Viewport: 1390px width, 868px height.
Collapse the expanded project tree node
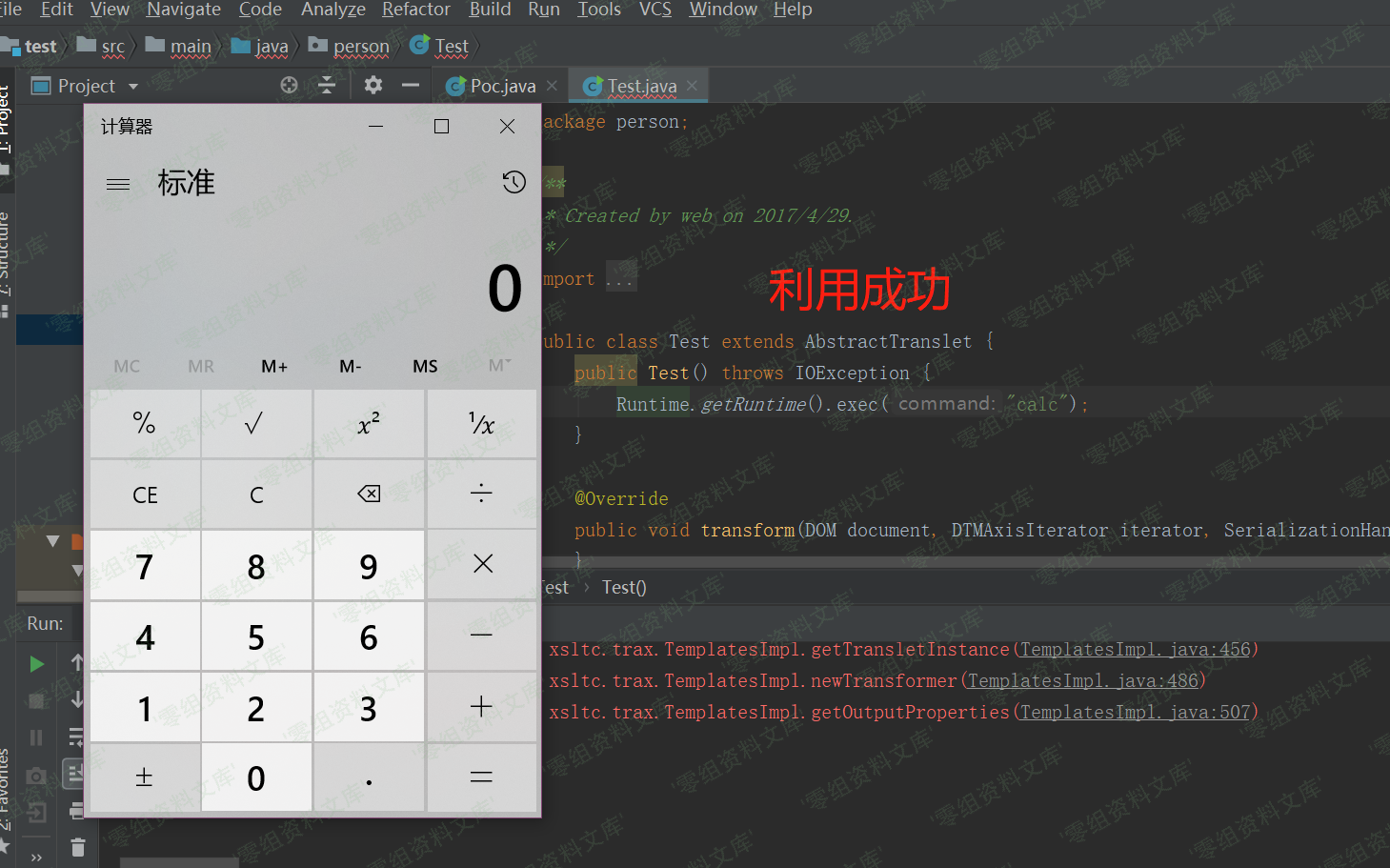coord(53,541)
